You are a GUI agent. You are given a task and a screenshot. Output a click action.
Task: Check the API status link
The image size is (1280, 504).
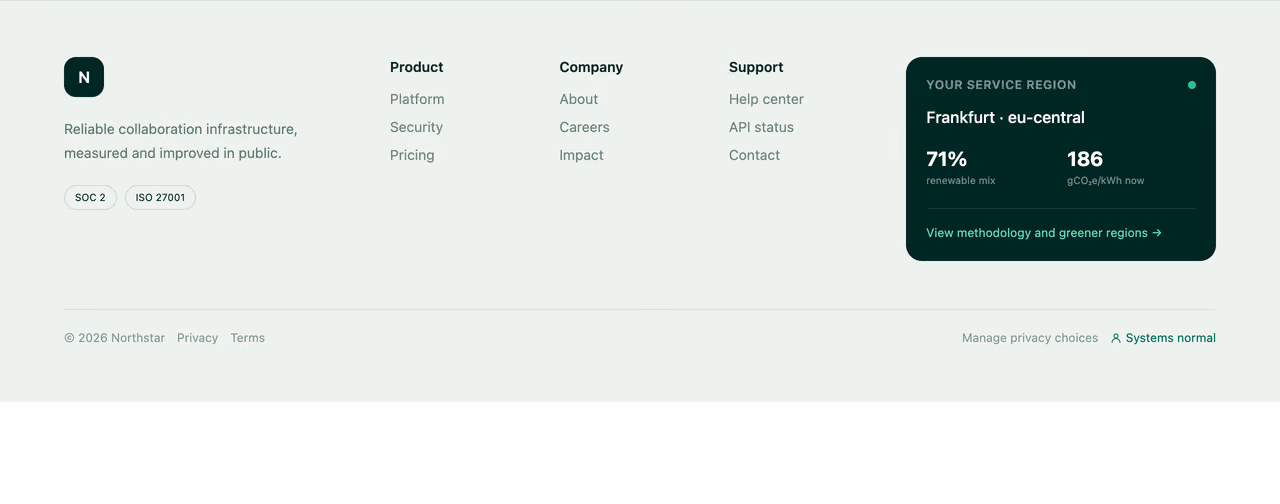coord(761,127)
